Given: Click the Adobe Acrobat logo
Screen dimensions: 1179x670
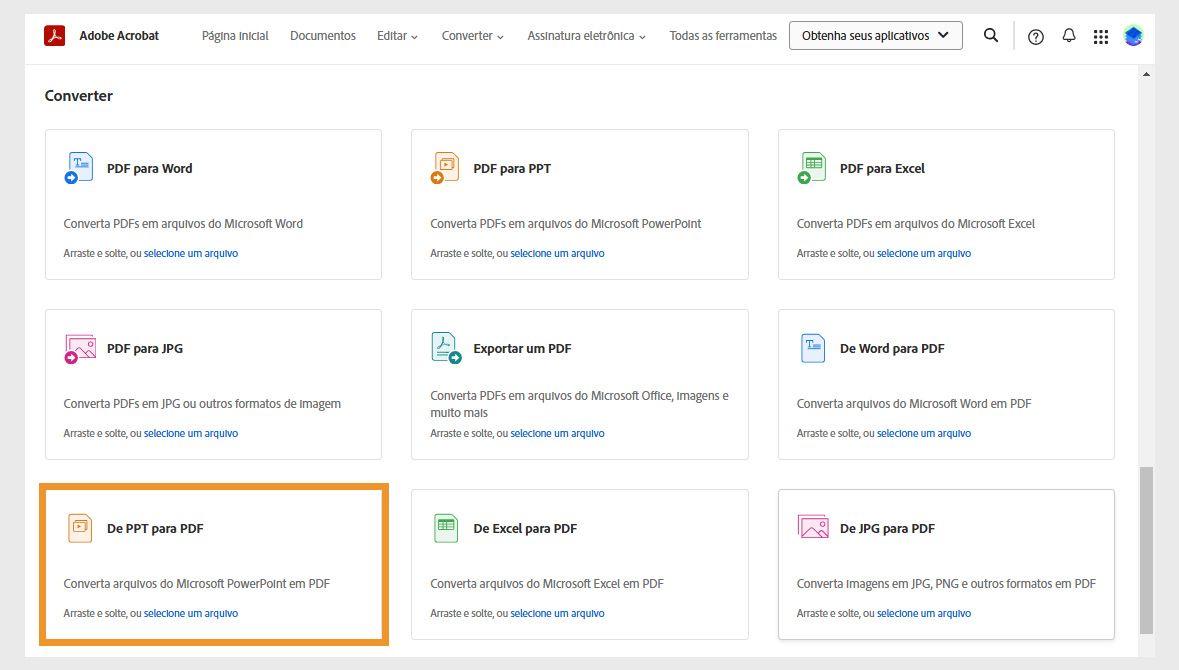Looking at the screenshot, I should pos(55,35).
